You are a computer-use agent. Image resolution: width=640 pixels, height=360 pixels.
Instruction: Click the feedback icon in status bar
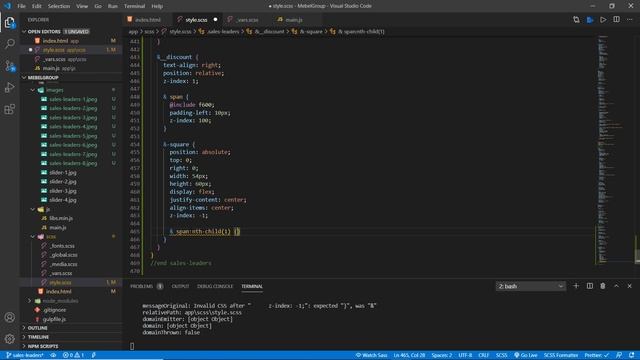coord(619,355)
